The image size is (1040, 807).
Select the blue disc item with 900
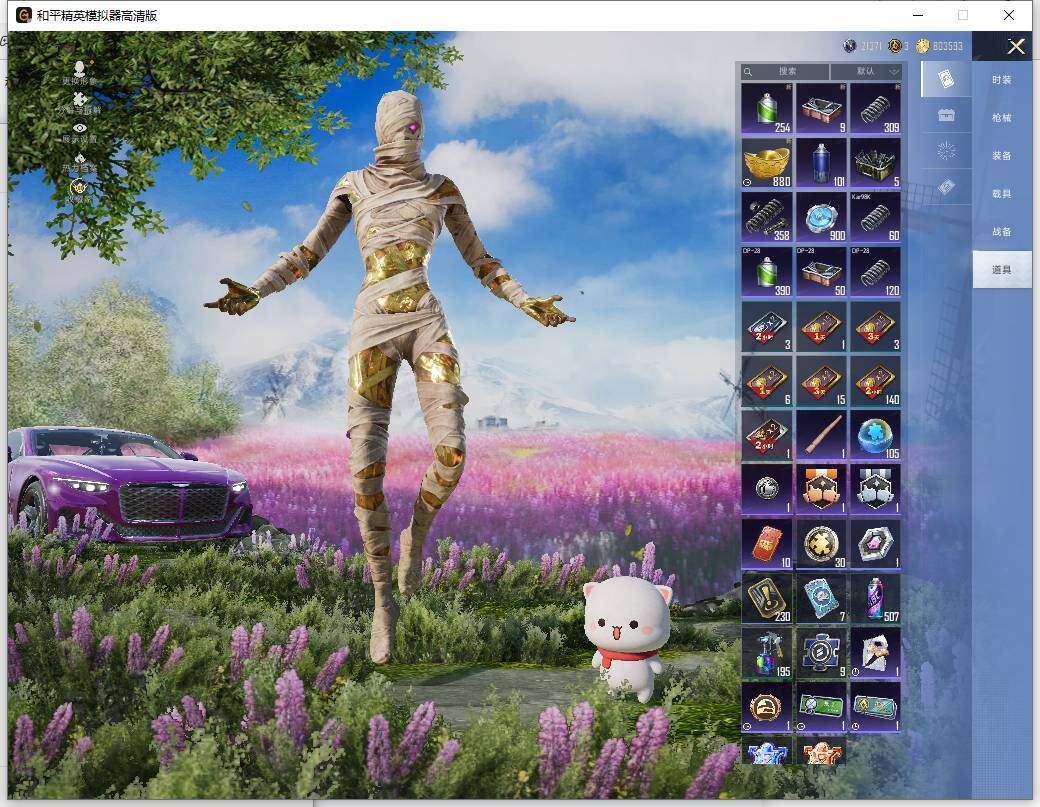click(821, 217)
